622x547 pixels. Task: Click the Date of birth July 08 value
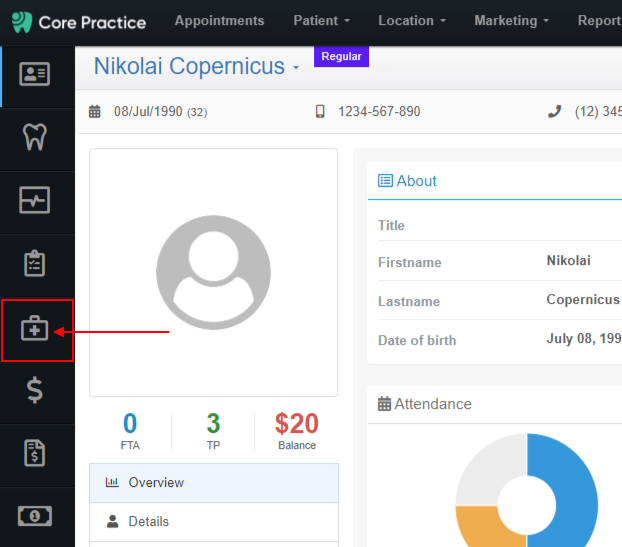click(x=584, y=338)
